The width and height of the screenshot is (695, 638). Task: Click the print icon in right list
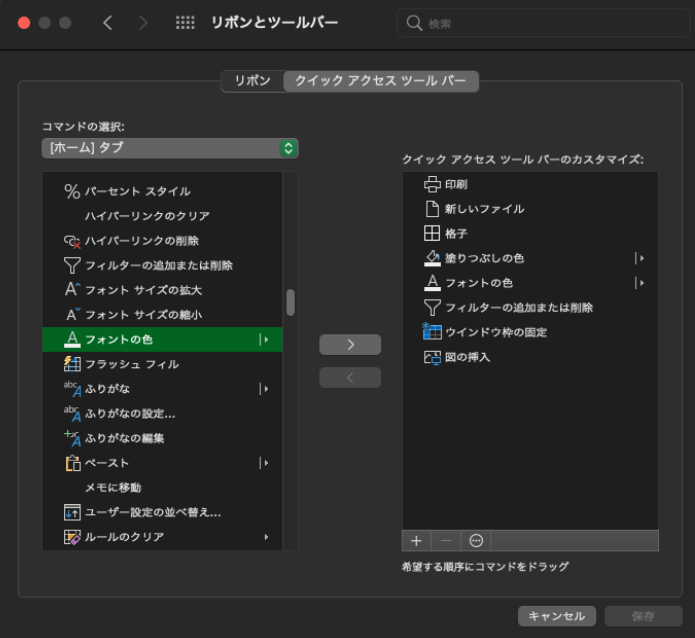[432, 184]
